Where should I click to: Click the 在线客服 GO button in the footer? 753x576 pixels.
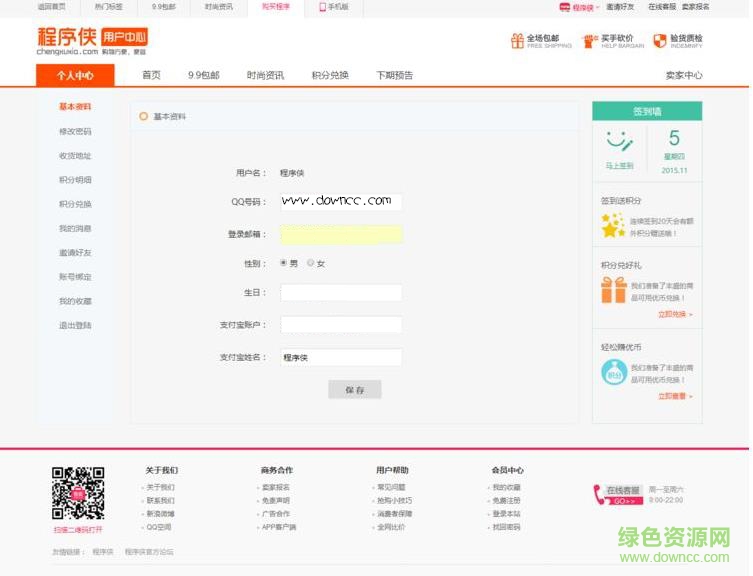point(624,495)
